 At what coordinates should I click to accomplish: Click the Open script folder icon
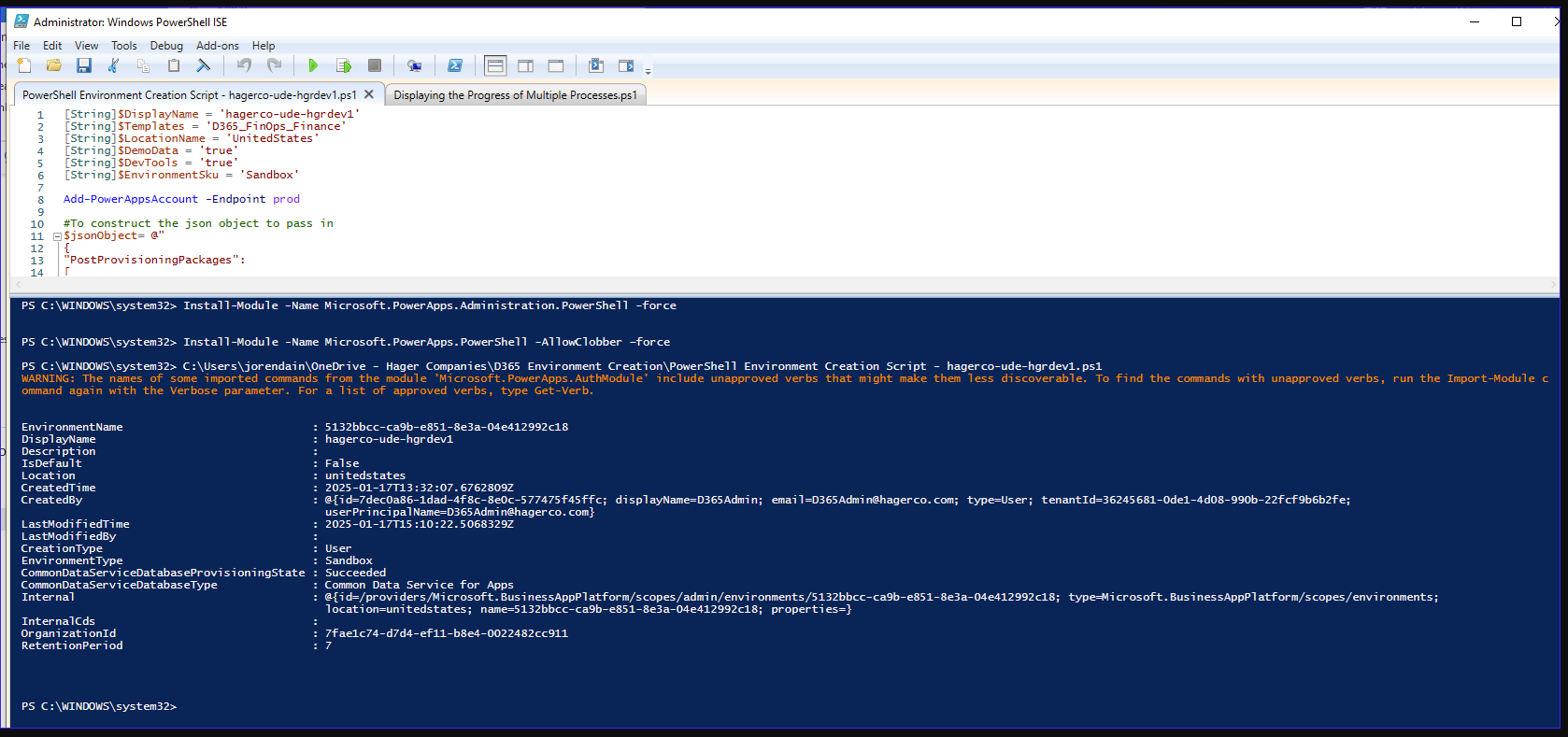[54, 65]
